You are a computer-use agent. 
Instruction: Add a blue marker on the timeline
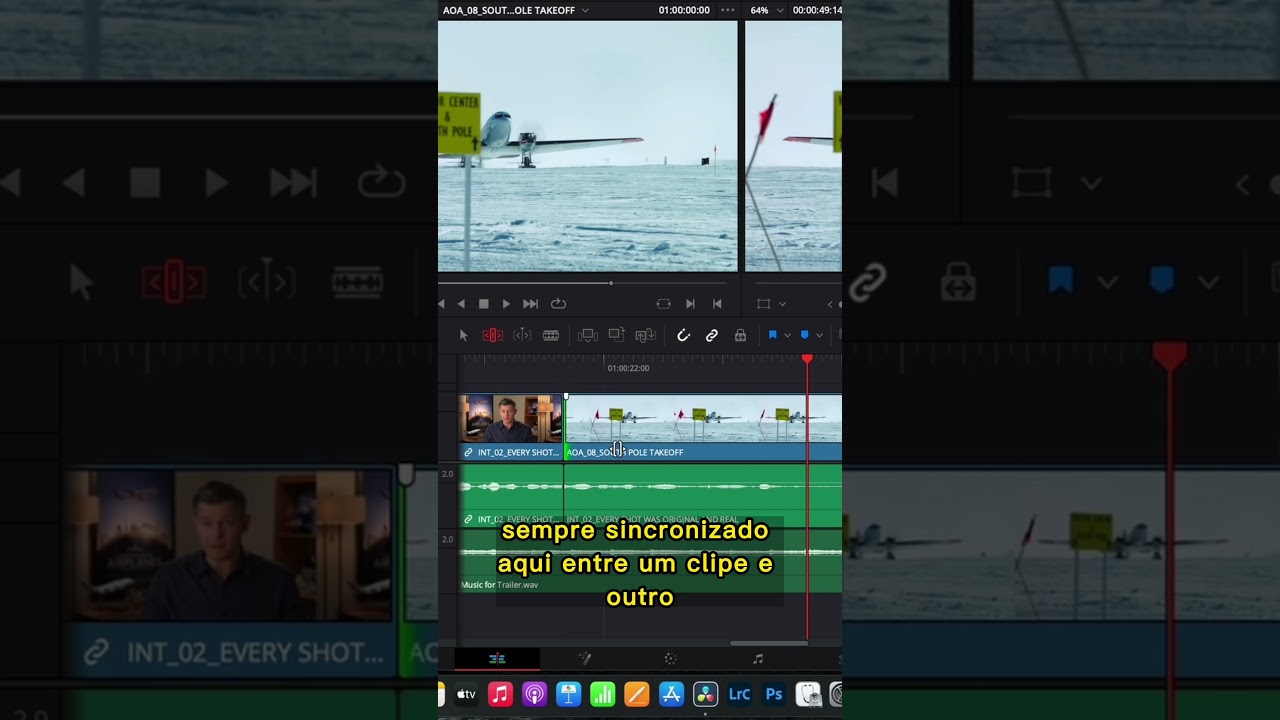coord(804,335)
